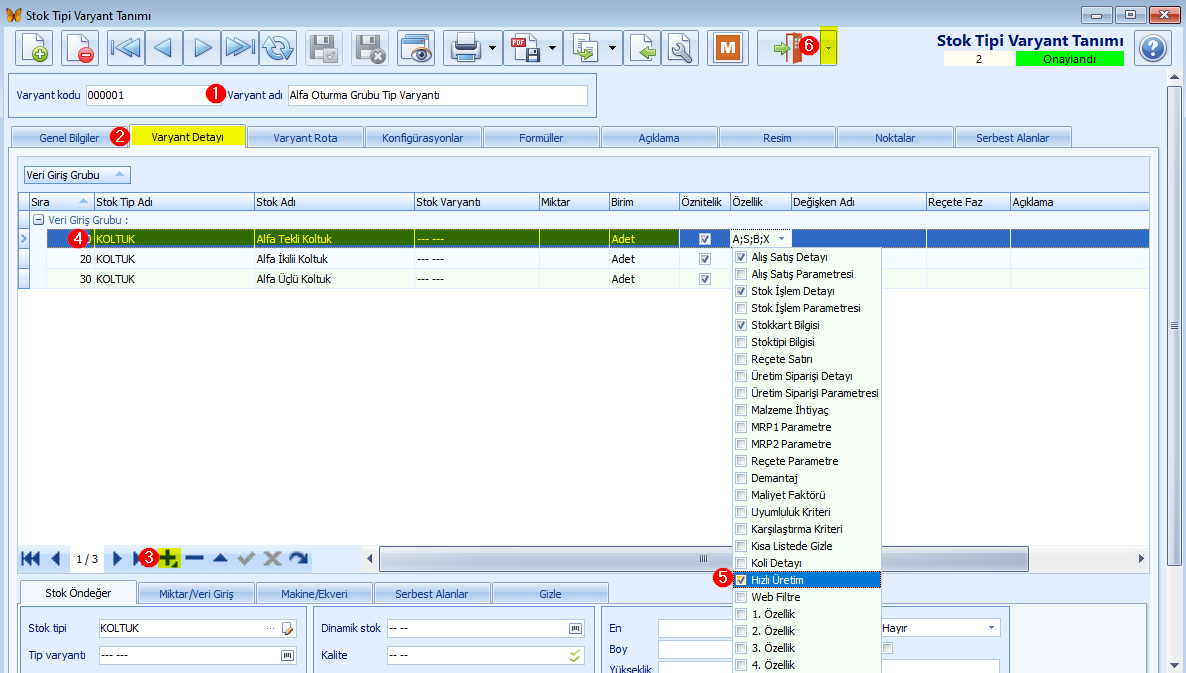Open the Varyant Rota tab
1186x673 pixels.
click(x=306, y=138)
